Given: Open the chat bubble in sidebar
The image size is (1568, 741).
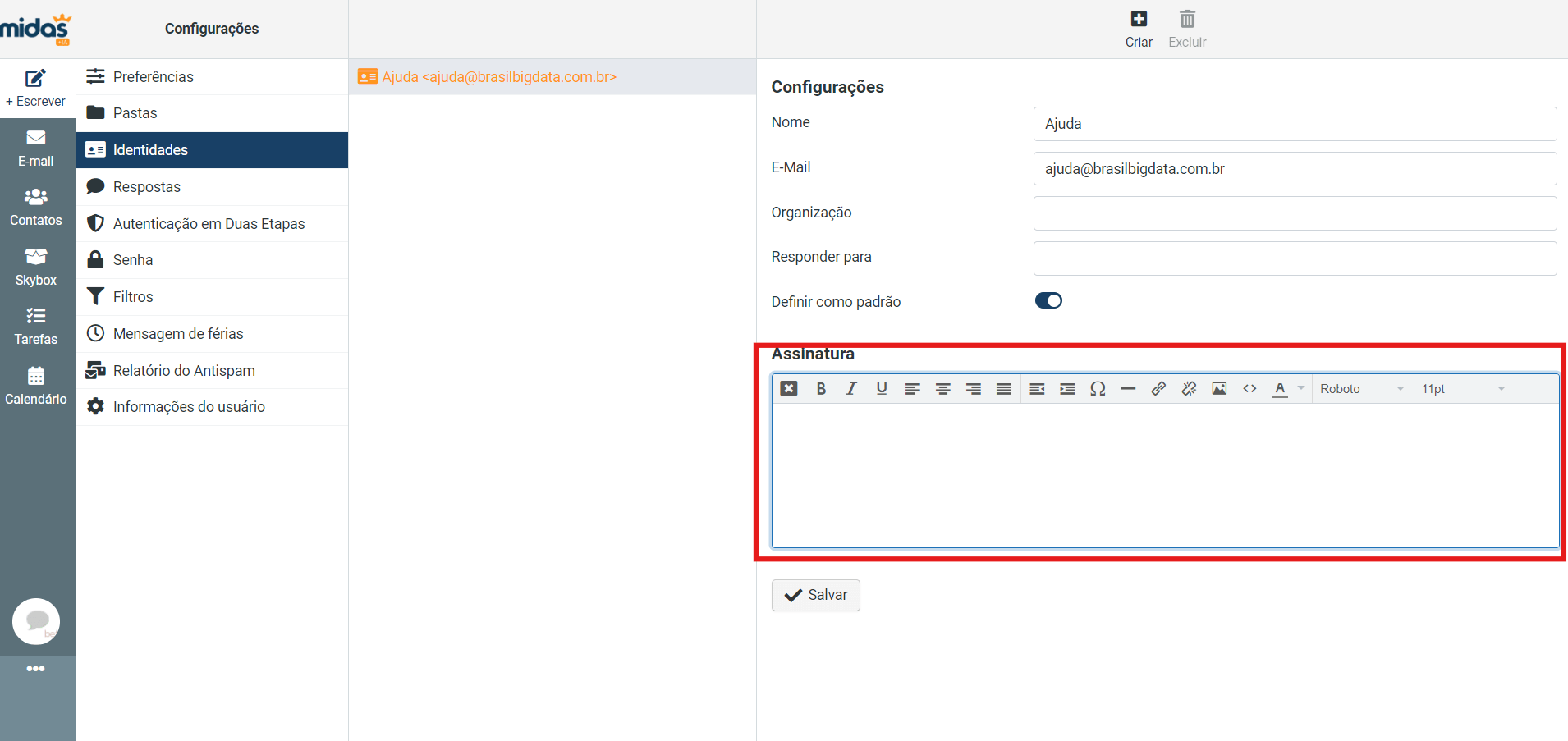Looking at the screenshot, I should coord(36,621).
